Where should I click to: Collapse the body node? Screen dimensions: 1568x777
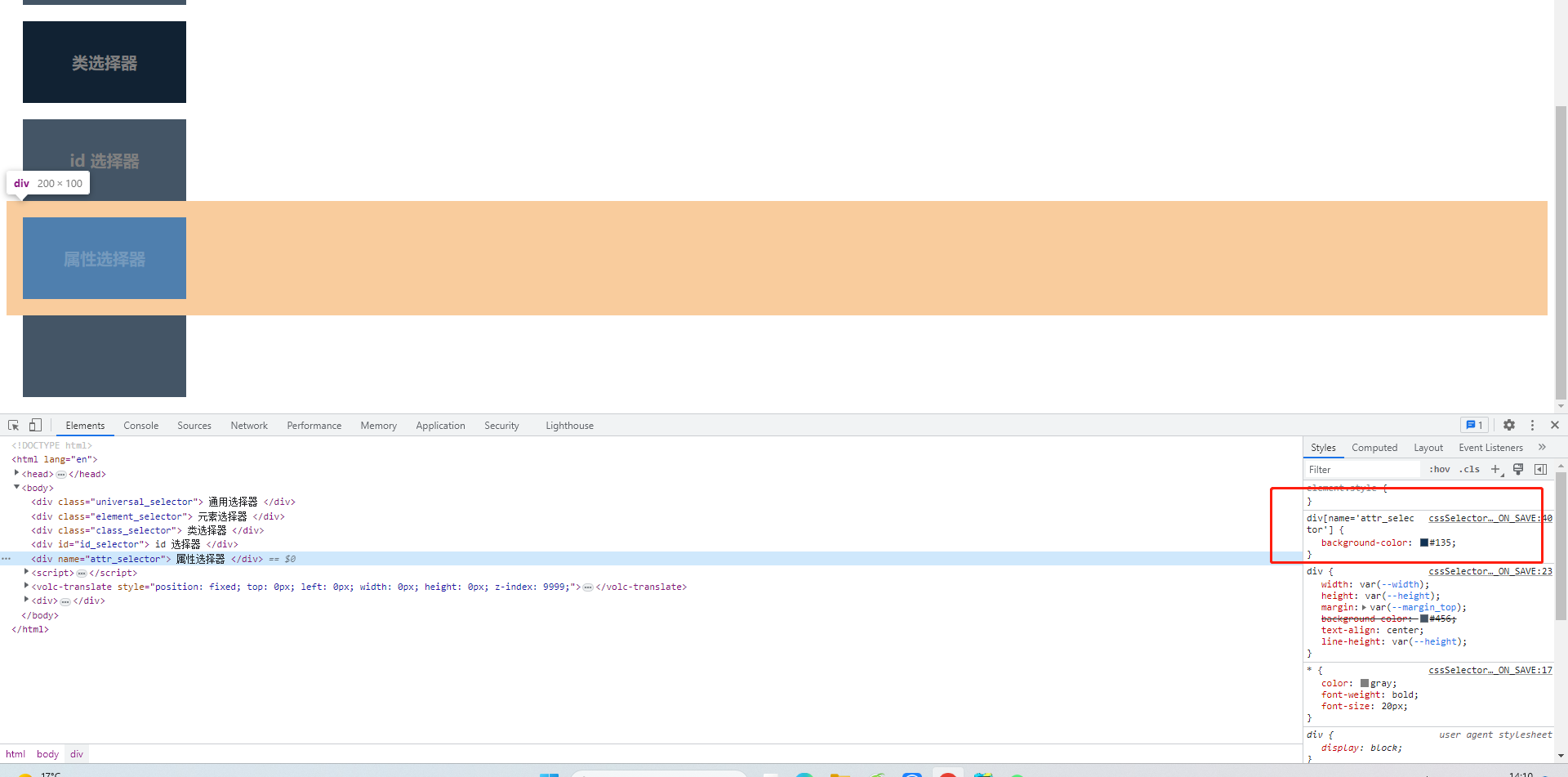pos(16,487)
